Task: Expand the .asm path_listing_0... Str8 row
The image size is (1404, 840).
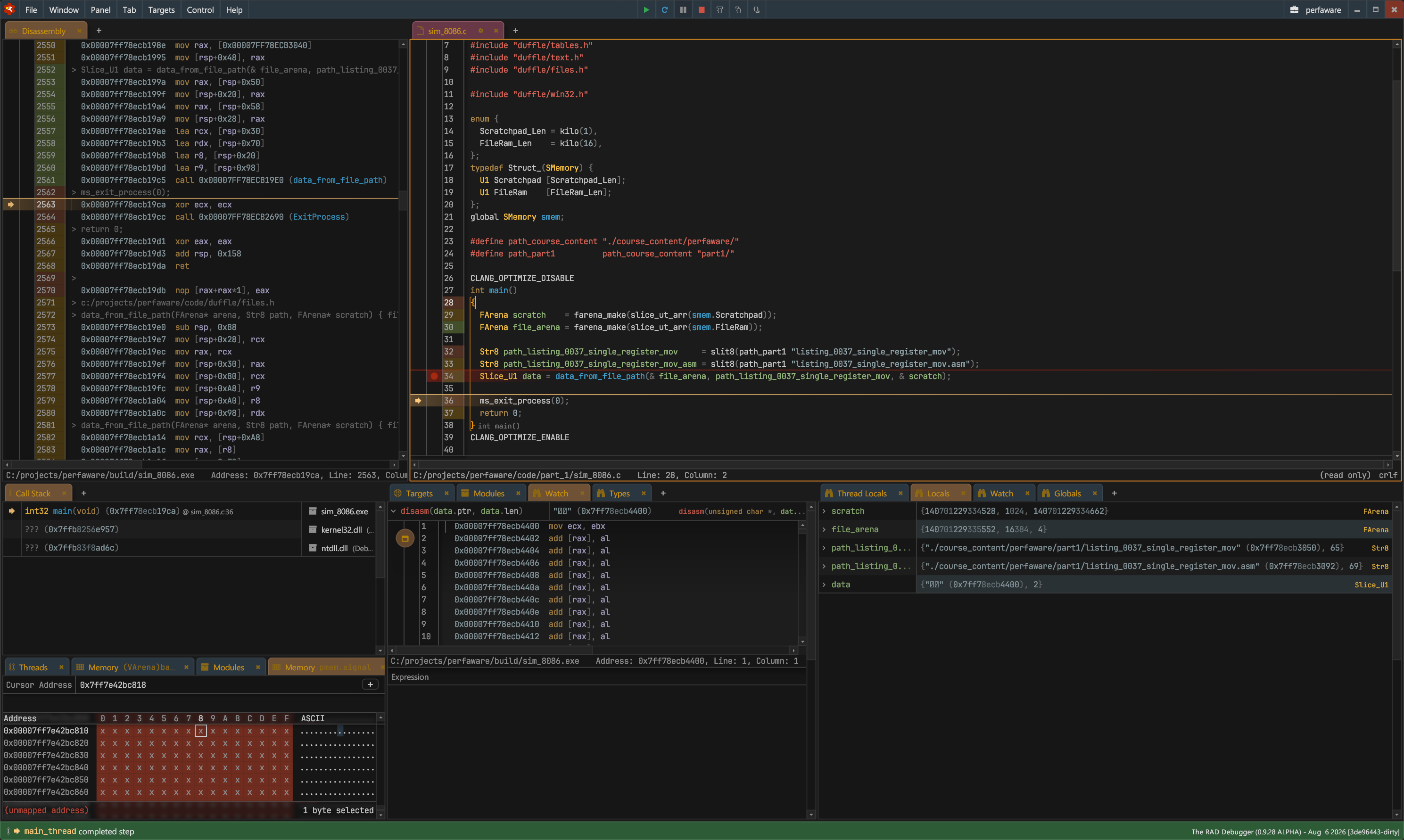Action: coord(824,566)
